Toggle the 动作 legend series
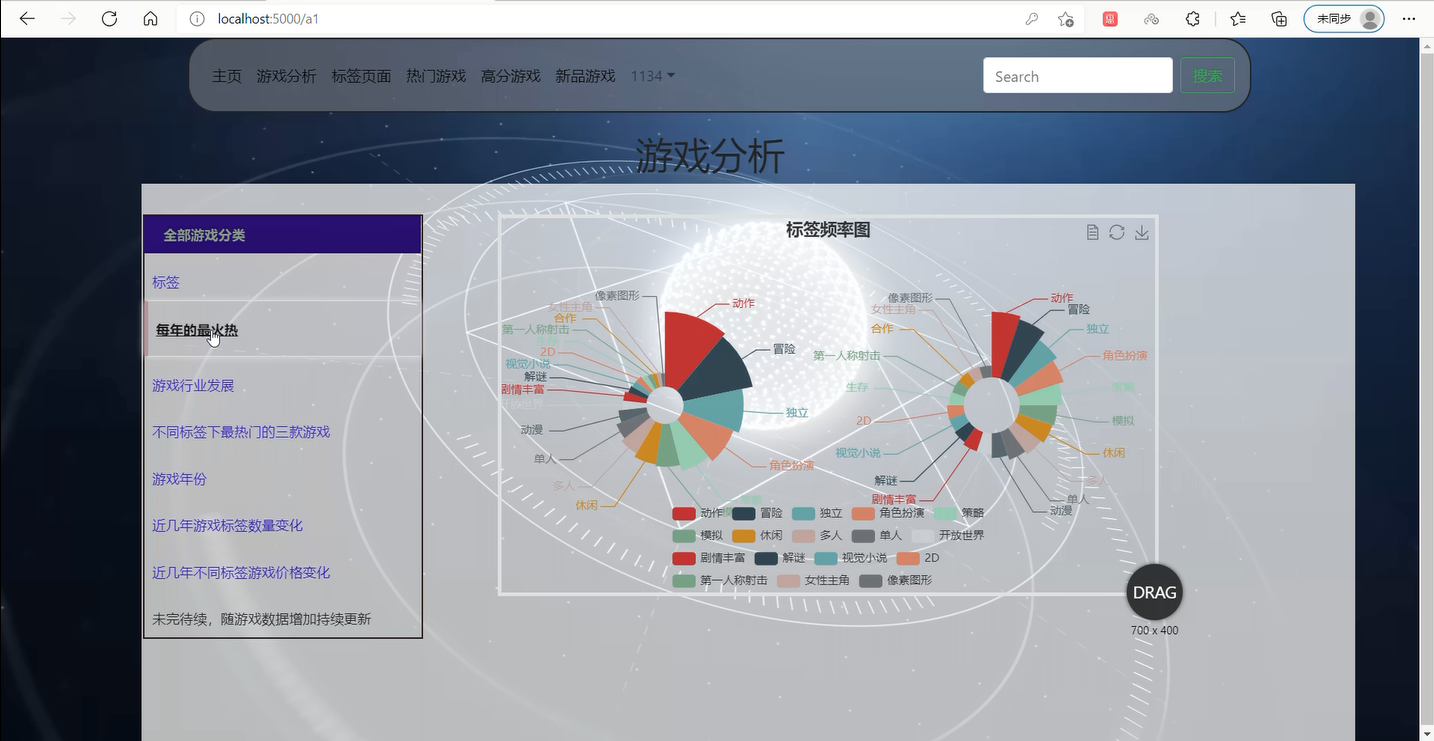The image size is (1434, 741). pos(698,513)
